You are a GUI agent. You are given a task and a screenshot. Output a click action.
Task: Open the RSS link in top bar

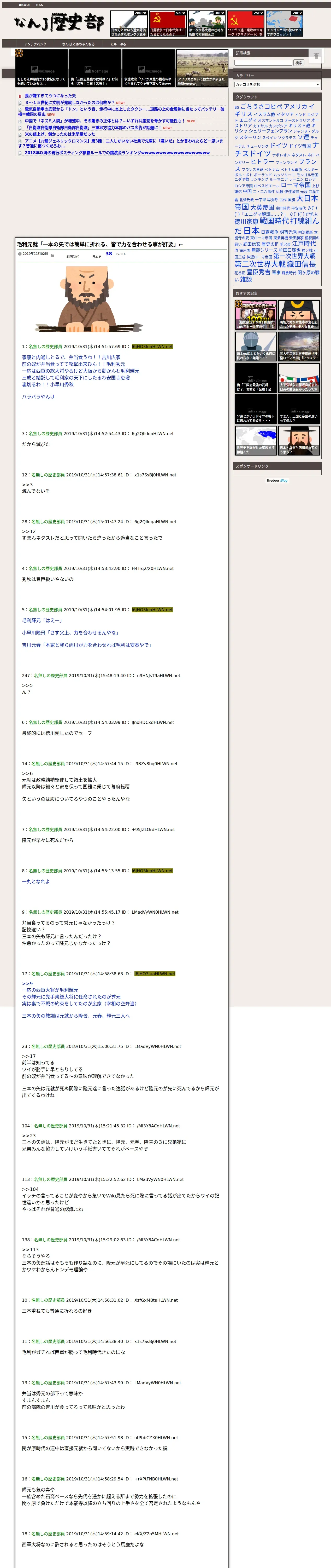pos(40,5)
